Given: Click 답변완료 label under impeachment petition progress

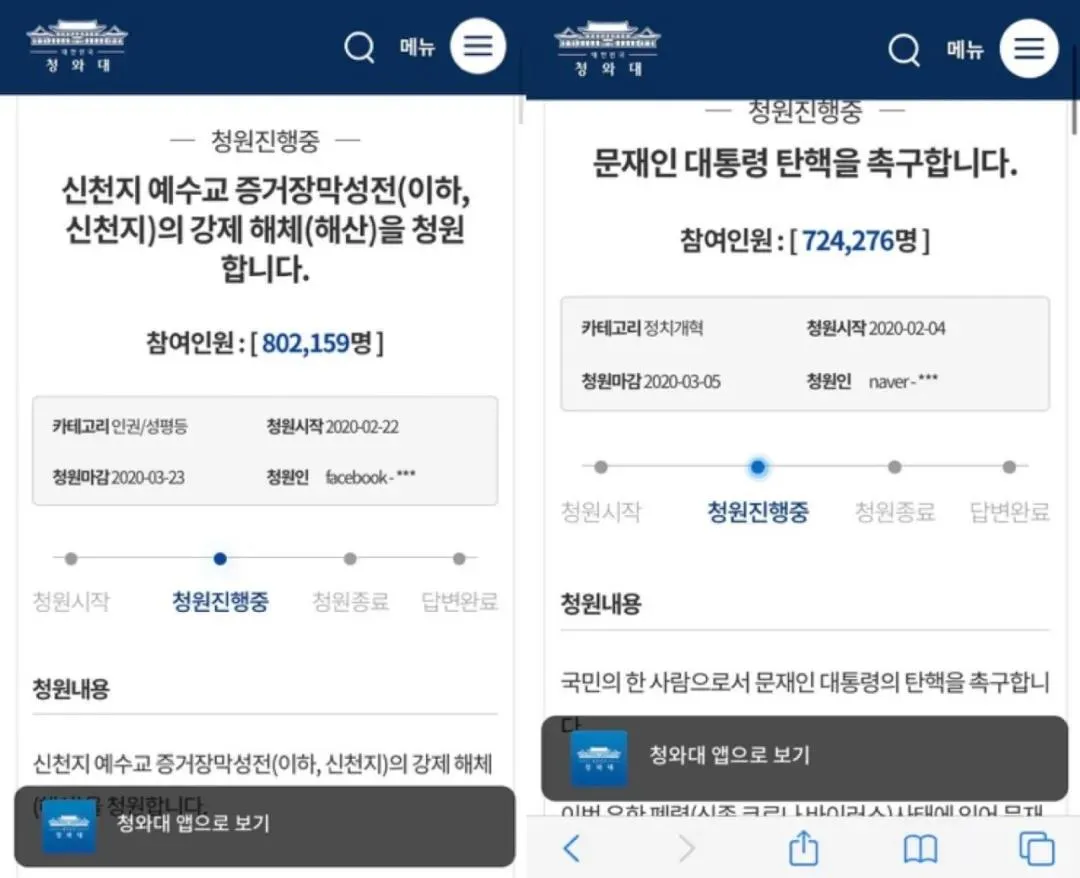Looking at the screenshot, I should tap(1009, 512).
